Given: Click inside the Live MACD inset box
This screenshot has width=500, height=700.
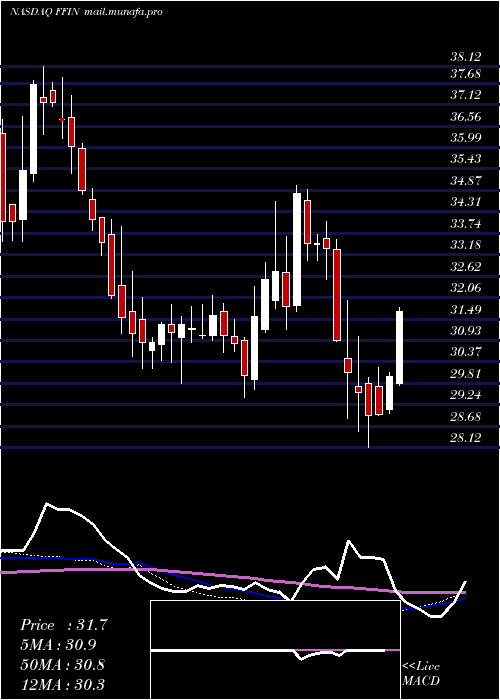Looking at the screenshot, I should 275,650.
